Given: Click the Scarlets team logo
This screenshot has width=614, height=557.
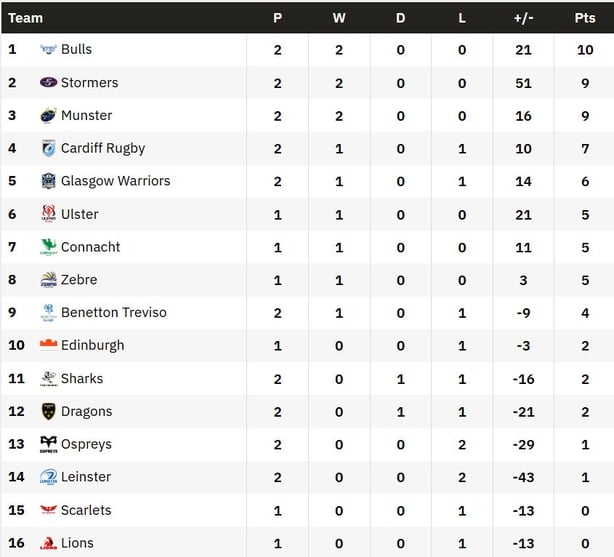Looking at the screenshot, I should click(x=48, y=510).
